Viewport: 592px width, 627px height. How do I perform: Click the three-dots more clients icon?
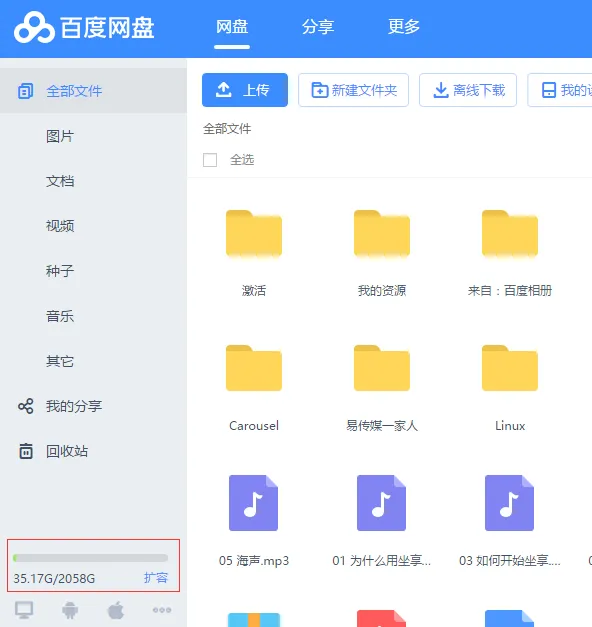tap(162, 610)
